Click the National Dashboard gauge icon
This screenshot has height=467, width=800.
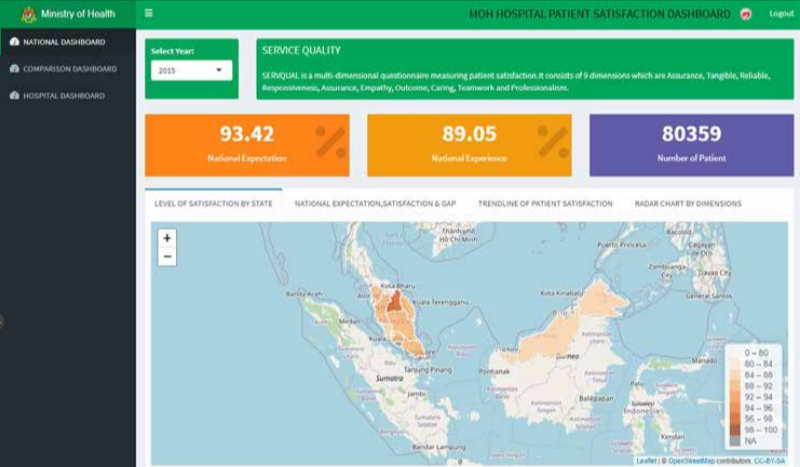pyautogui.click(x=14, y=42)
